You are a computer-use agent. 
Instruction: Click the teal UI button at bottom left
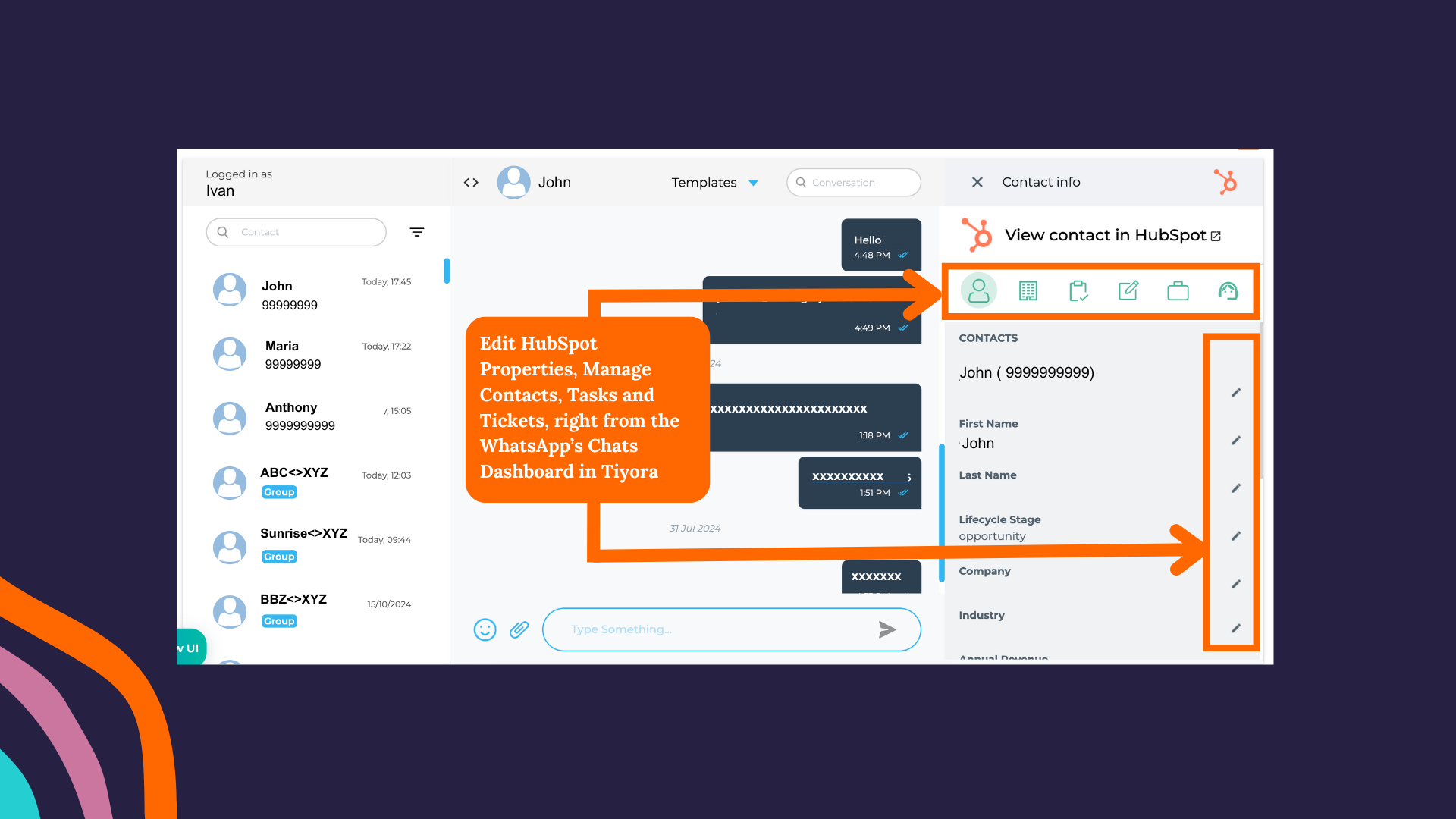pos(191,647)
